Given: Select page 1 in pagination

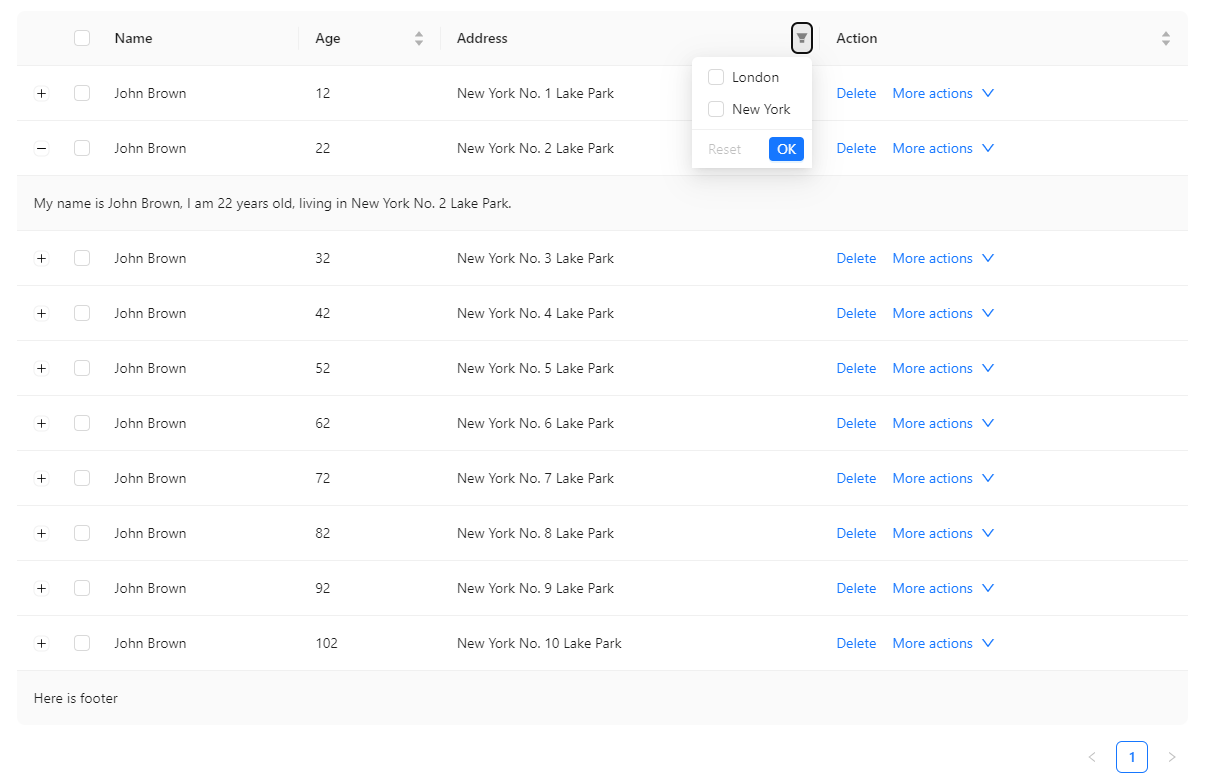Looking at the screenshot, I should [x=1132, y=757].
